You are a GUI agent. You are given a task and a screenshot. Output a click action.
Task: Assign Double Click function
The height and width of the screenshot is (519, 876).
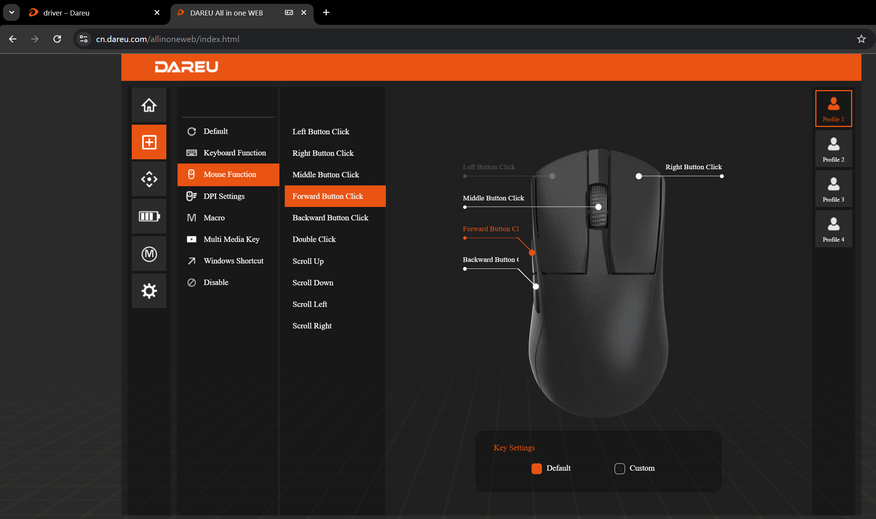pos(335,239)
